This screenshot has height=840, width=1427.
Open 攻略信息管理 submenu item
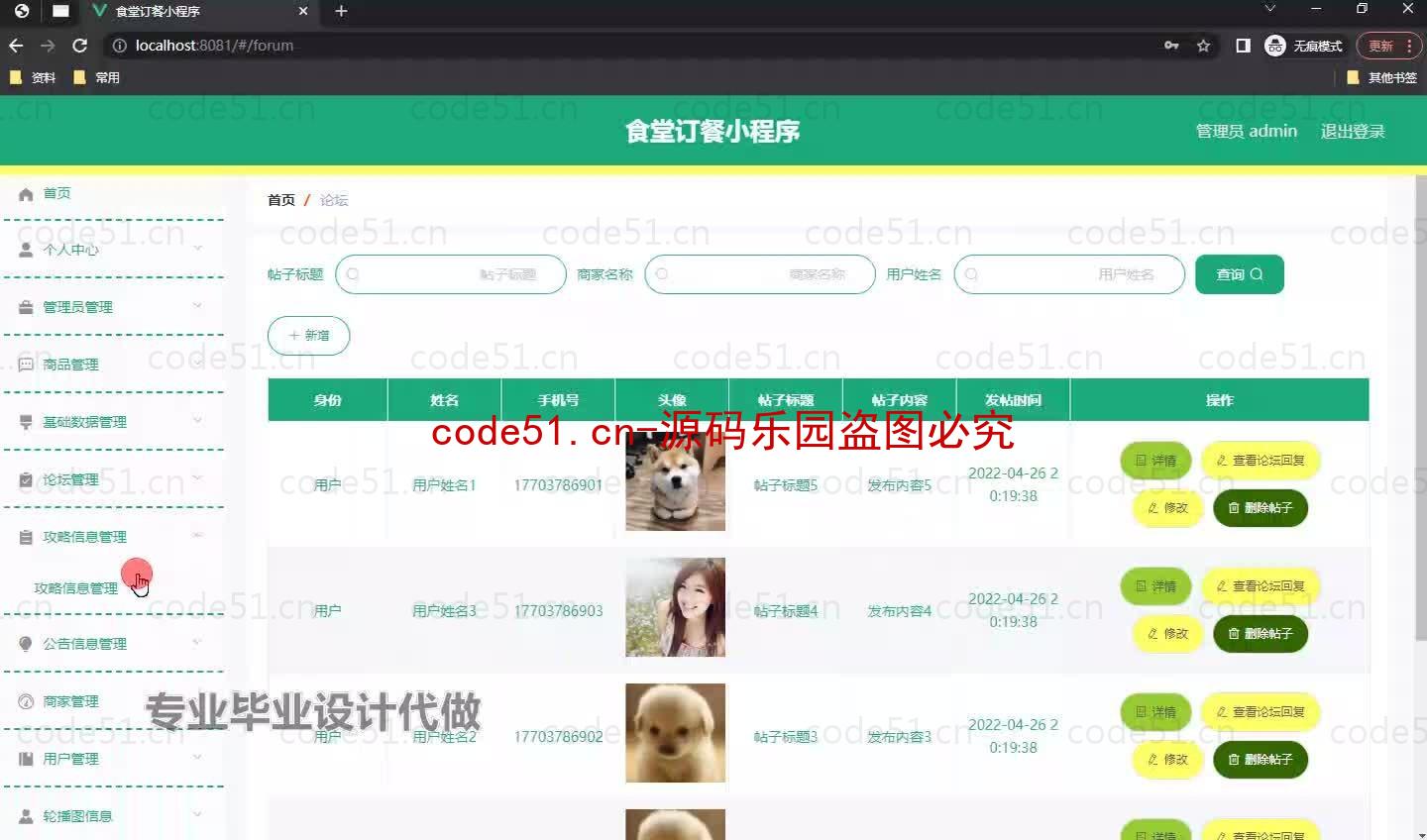(x=76, y=588)
